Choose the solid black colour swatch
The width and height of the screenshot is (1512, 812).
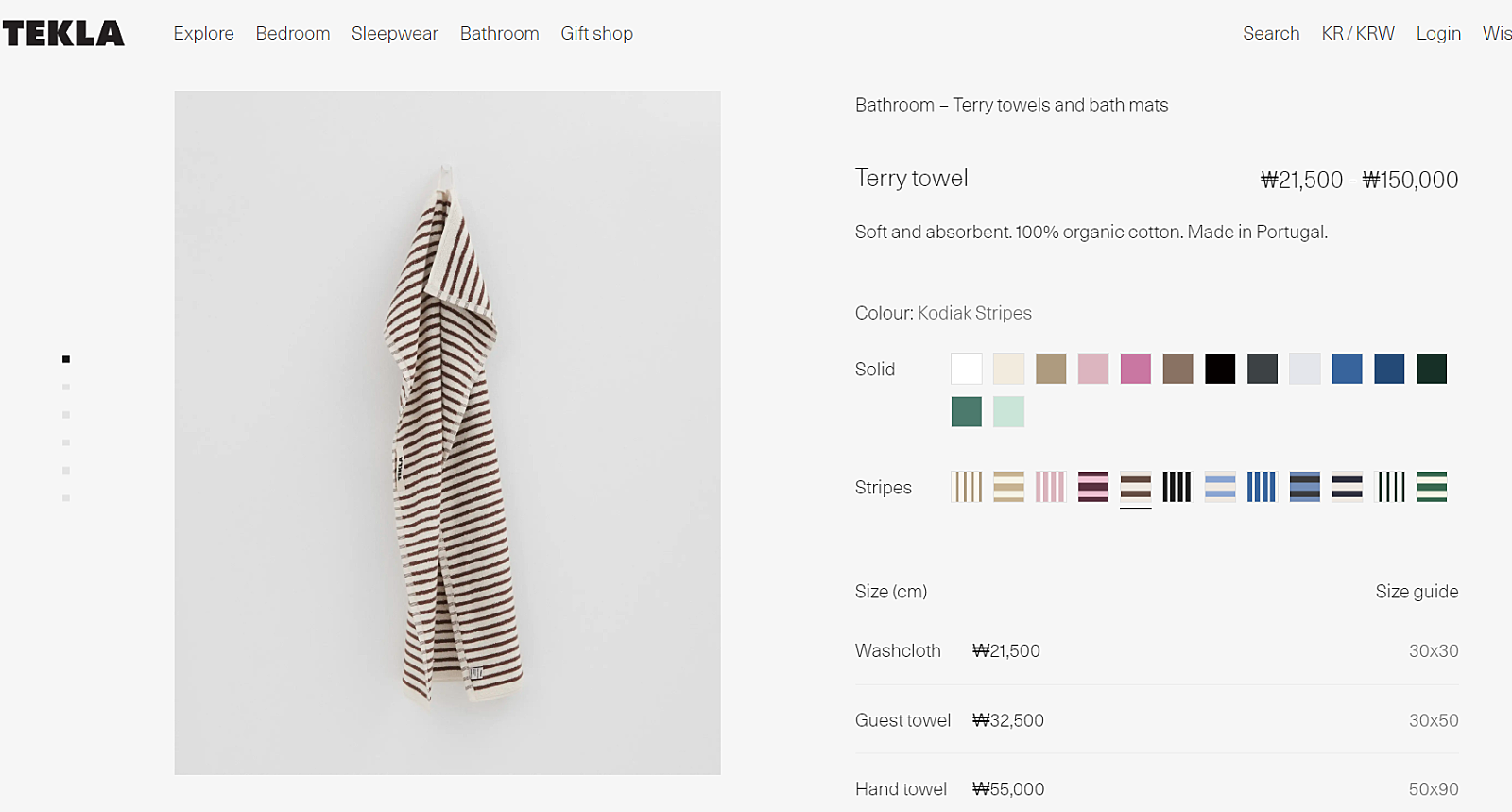(x=1220, y=369)
